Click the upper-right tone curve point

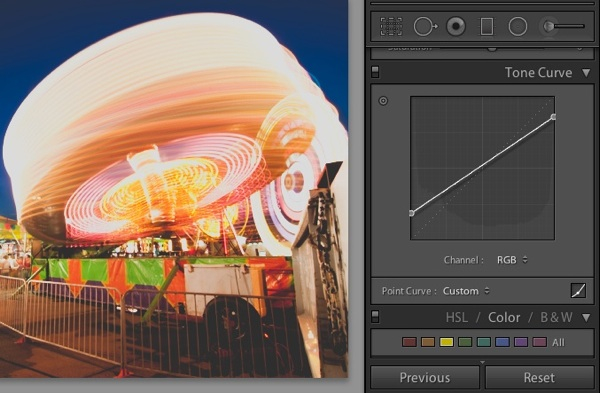pos(553,116)
